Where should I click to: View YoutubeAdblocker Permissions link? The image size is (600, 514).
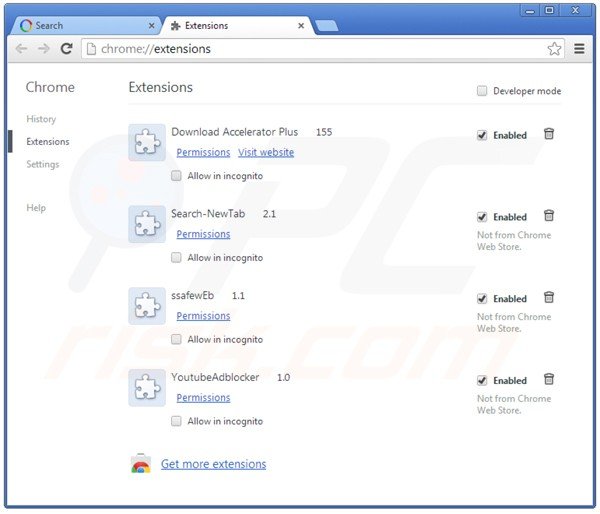(x=203, y=398)
